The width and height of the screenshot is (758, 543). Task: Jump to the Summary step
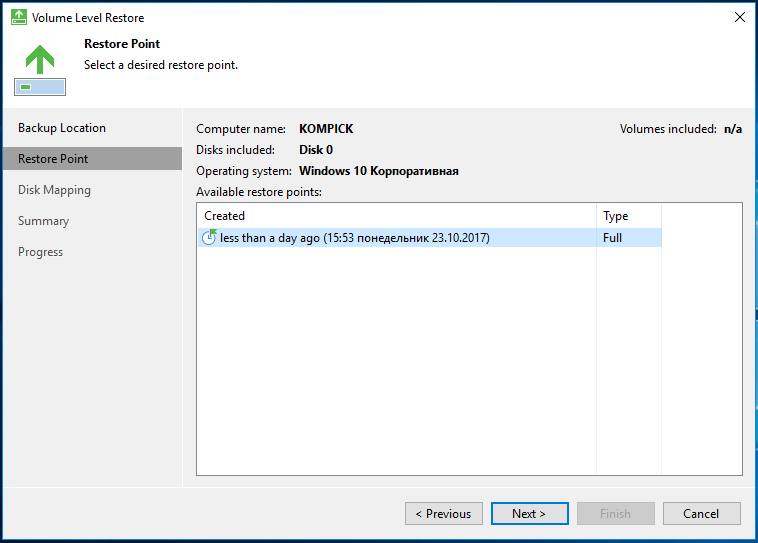click(43, 221)
